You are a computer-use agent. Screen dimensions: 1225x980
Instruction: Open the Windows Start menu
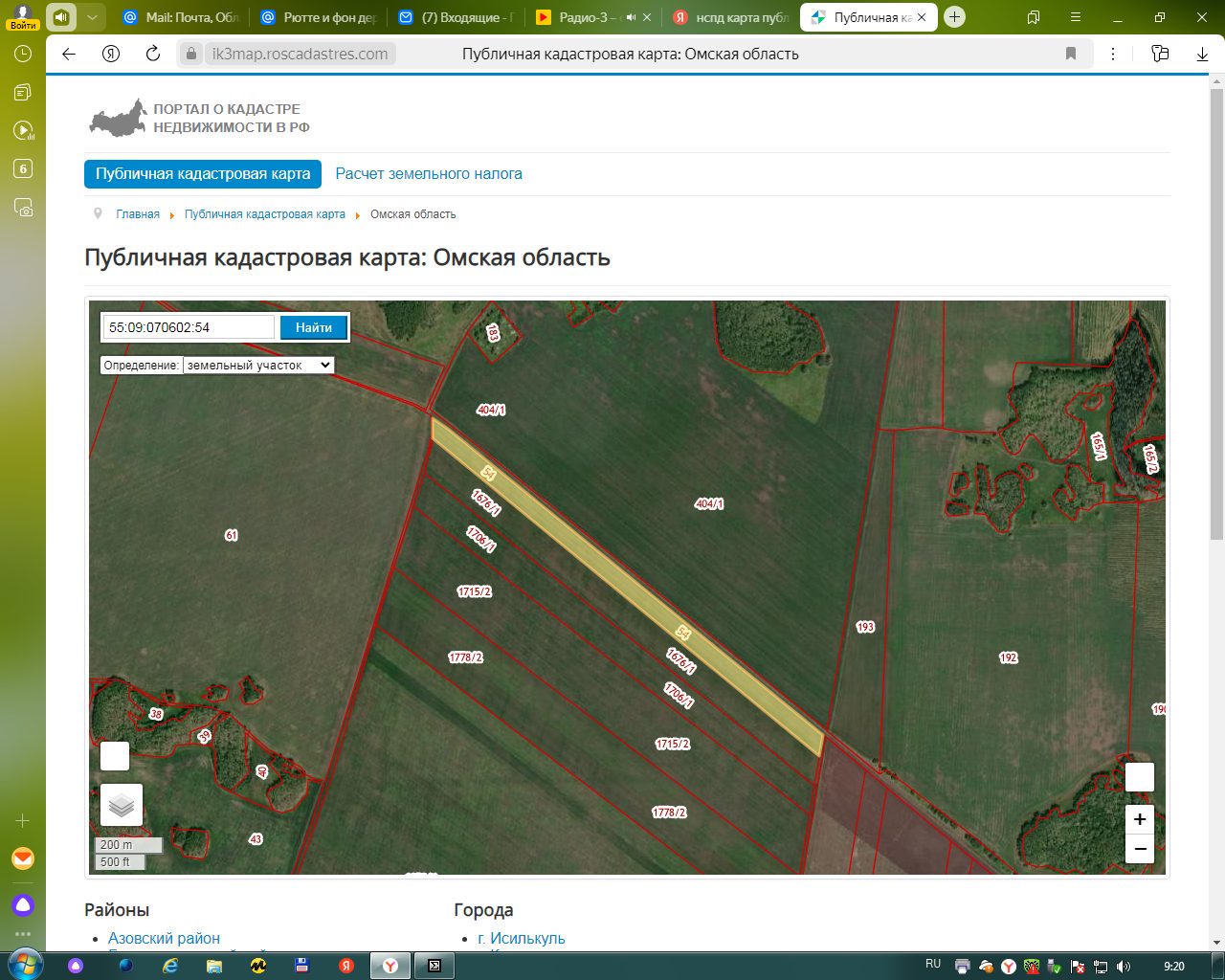point(23,966)
